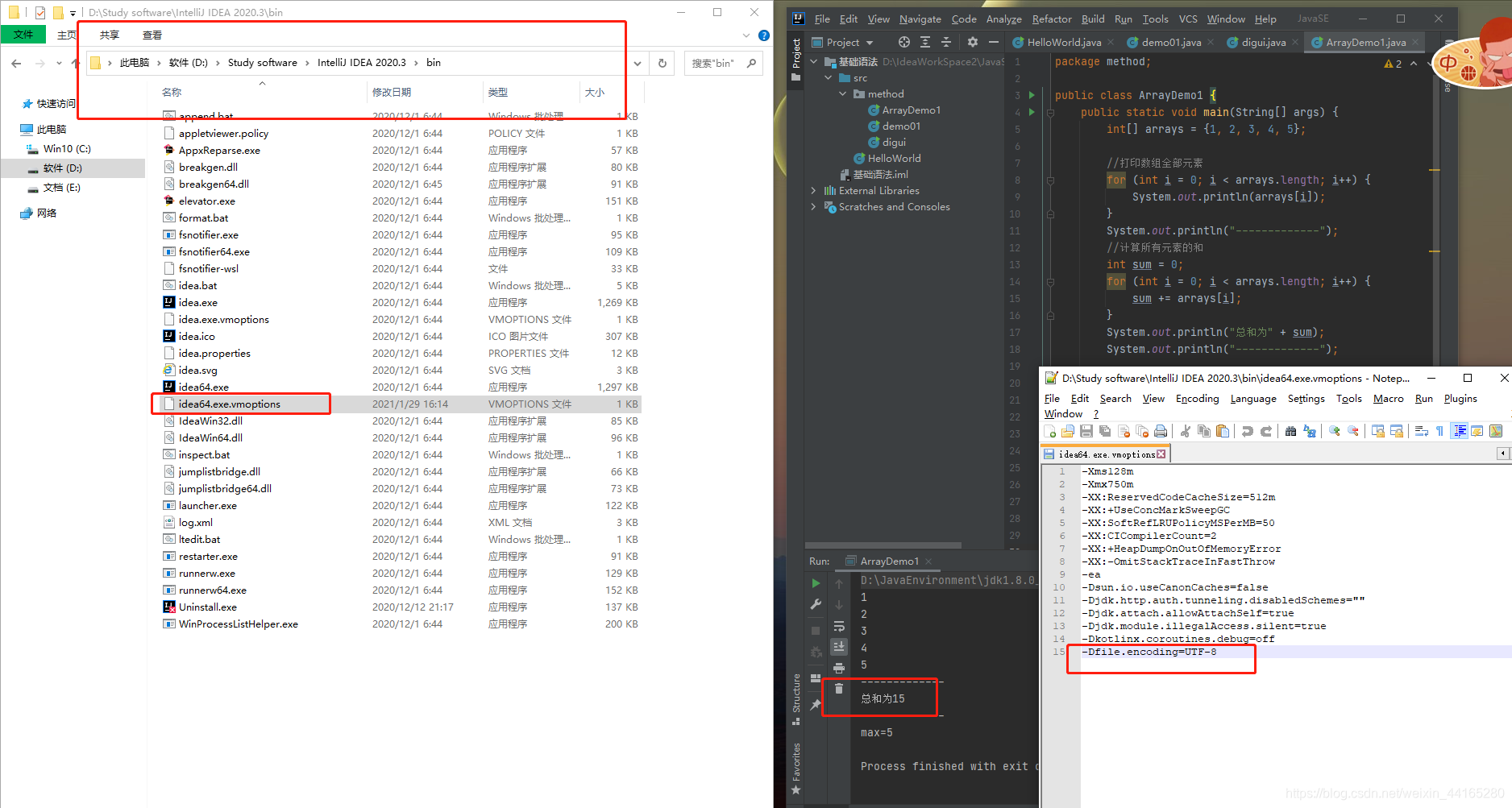The width and height of the screenshot is (1512, 808).
Task: Click Paste icon in Notepad++ toolbar
Action: [1223, 432]
